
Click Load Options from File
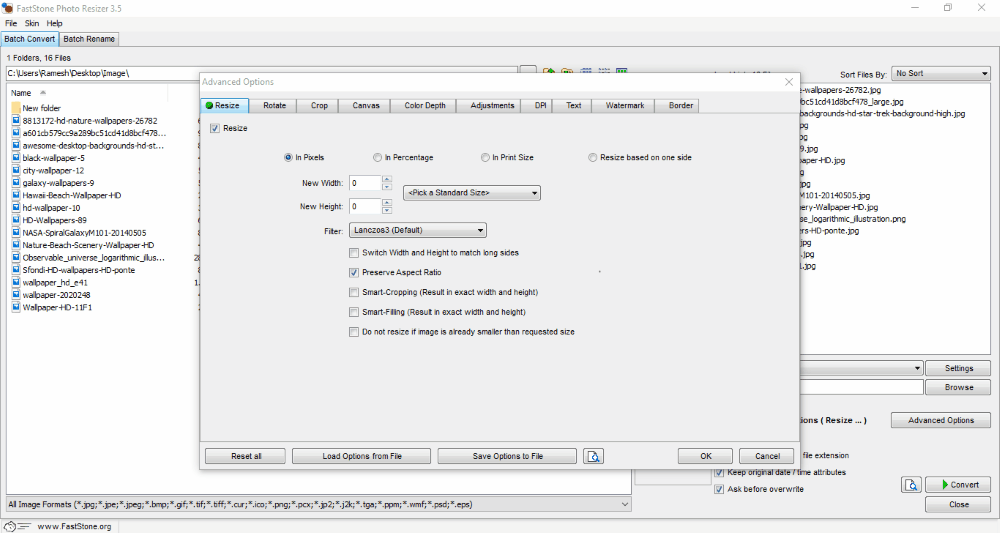[x=362, y=456]
